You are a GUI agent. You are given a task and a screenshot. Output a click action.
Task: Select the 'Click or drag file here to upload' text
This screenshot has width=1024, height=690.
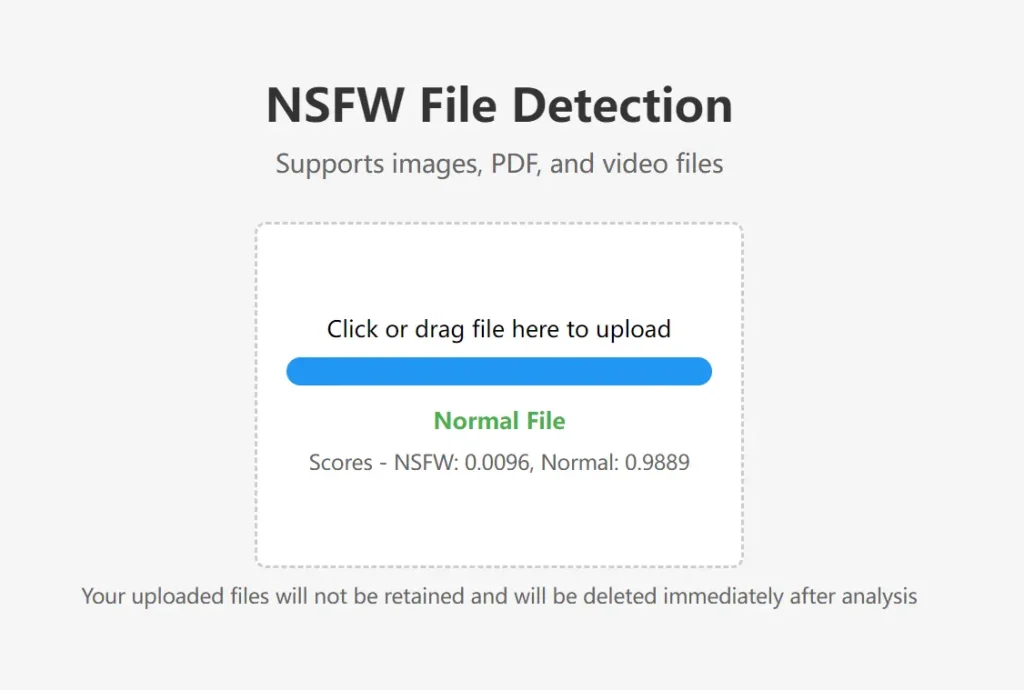tap(499, 329)
